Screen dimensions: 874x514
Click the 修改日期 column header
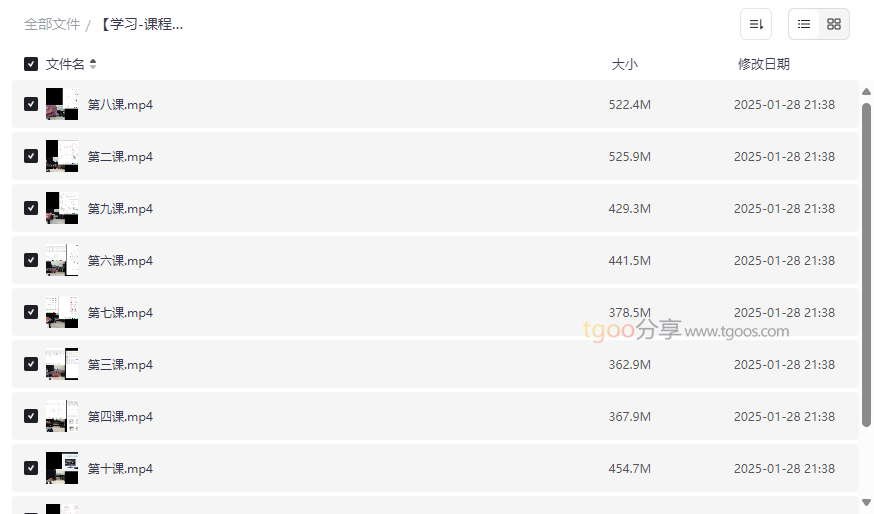tap(763, 64)
